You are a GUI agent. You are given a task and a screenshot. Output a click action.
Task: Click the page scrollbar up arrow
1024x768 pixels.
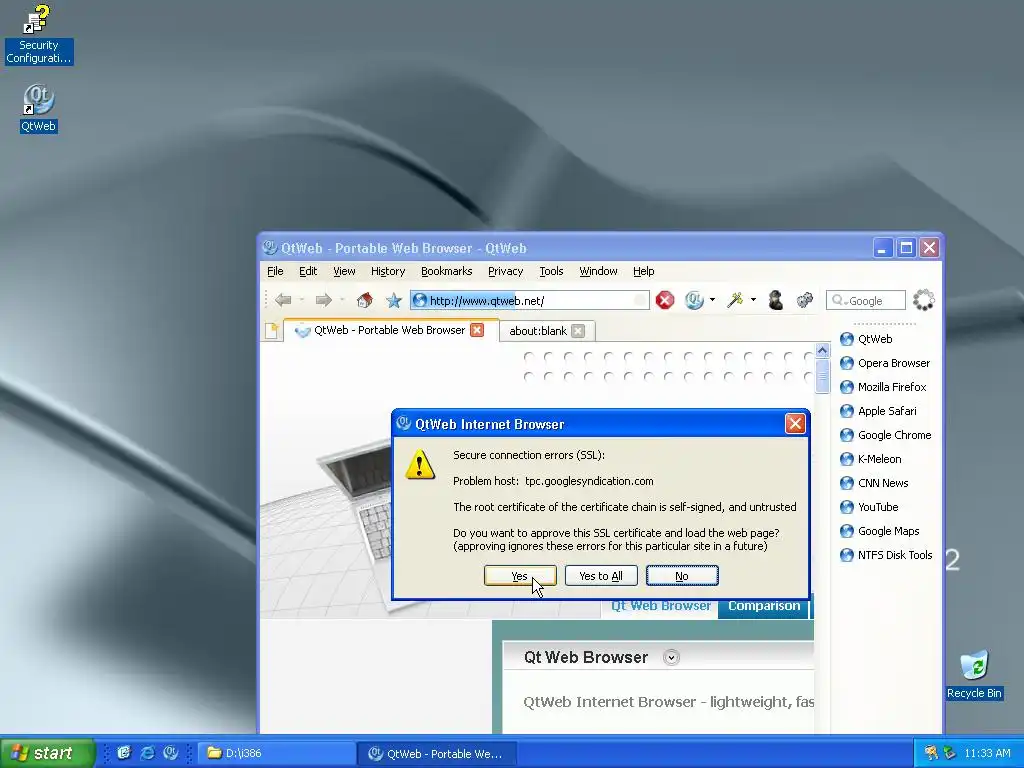pyautogui.click(x=822, y=351)
